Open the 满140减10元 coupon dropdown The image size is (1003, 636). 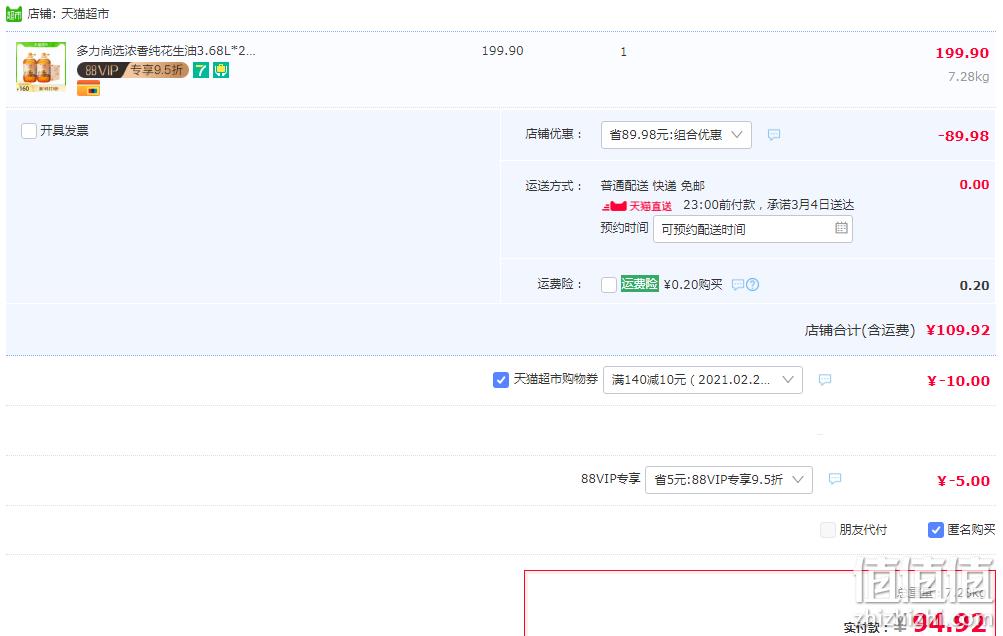pos(702,380)
